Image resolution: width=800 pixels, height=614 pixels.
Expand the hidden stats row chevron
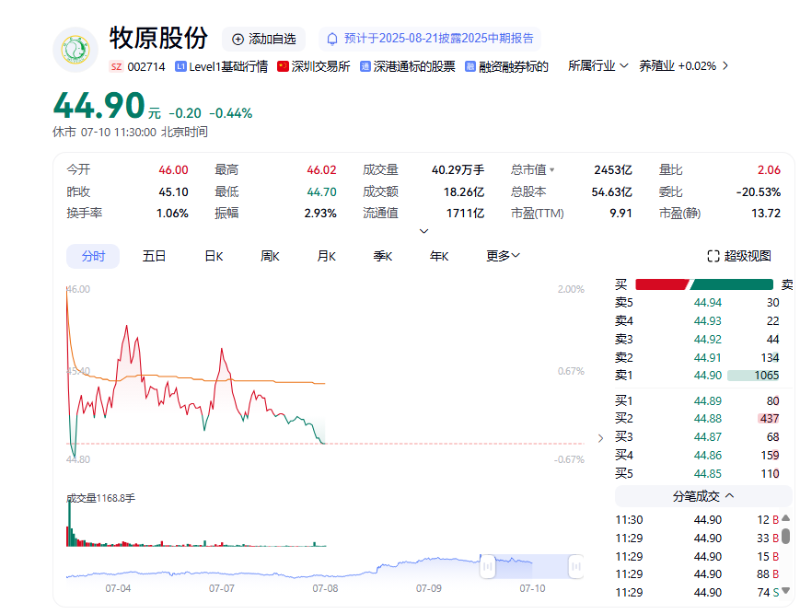point(424,231)
